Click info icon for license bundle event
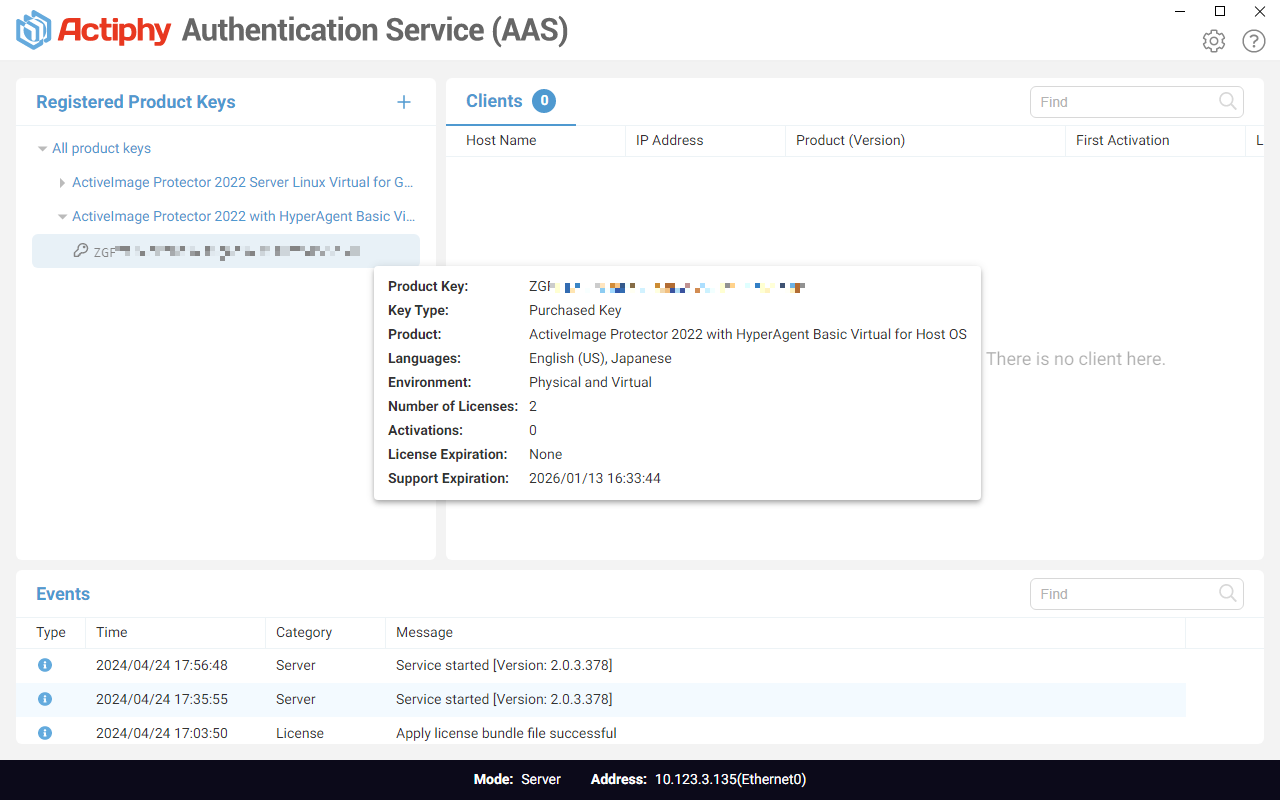This screenshot has width=1280, height=800. 45,733
